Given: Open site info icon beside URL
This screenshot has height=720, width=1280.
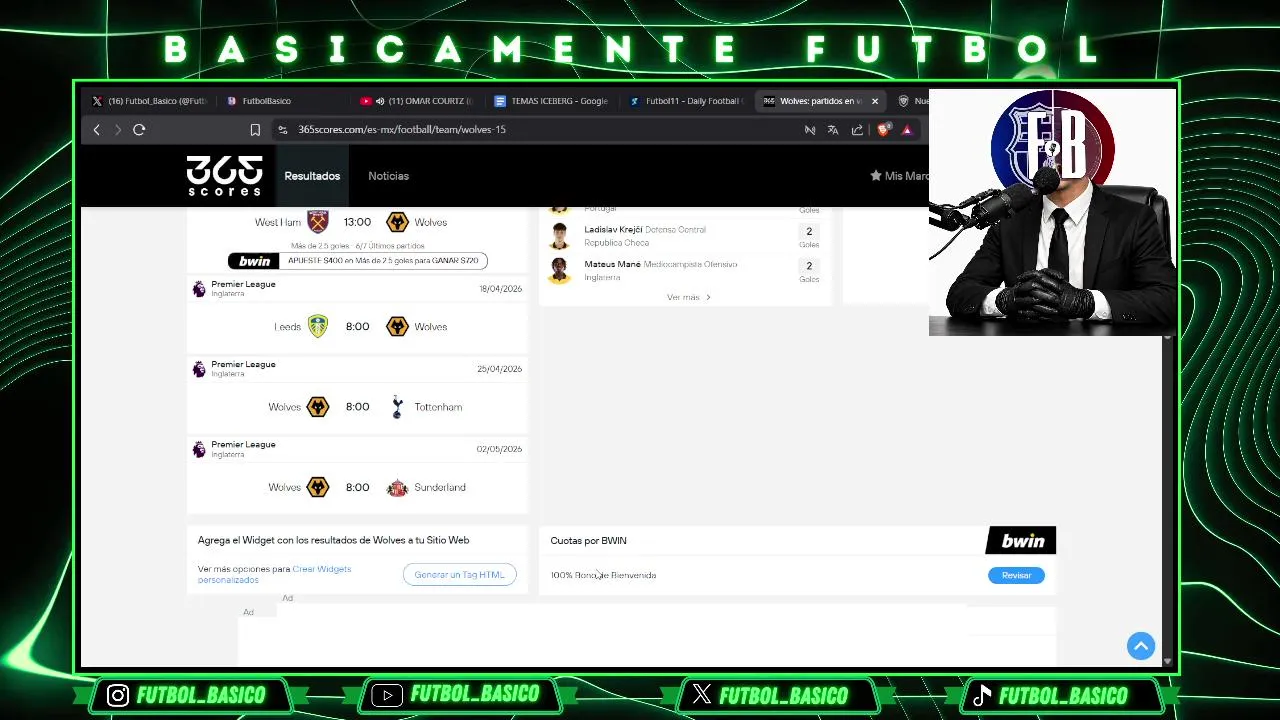Looking at the screenshot, I should pos(282,129).
